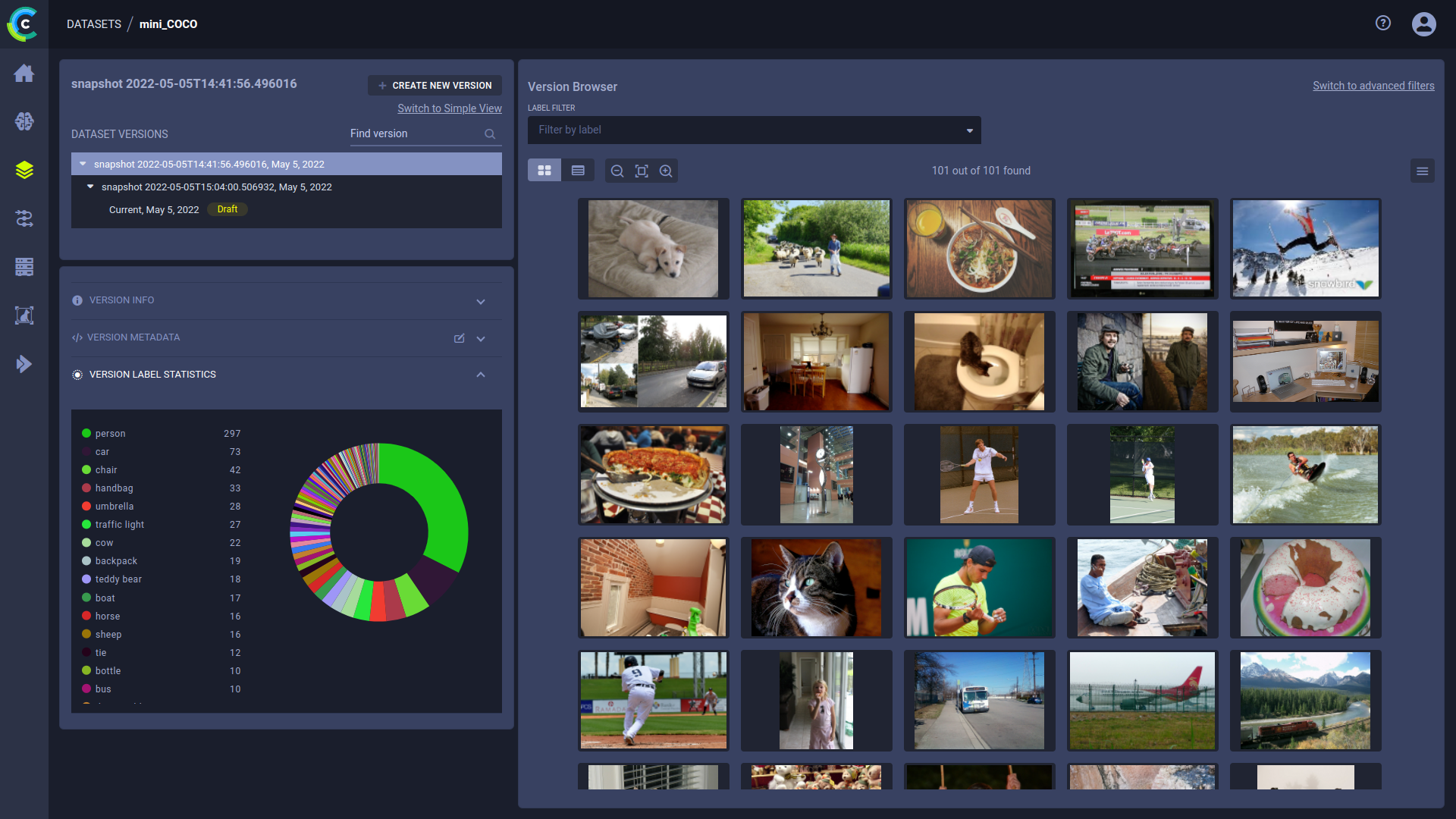Click the Find version search icon
Viewport: 1456px width, 819px height.
490,134
